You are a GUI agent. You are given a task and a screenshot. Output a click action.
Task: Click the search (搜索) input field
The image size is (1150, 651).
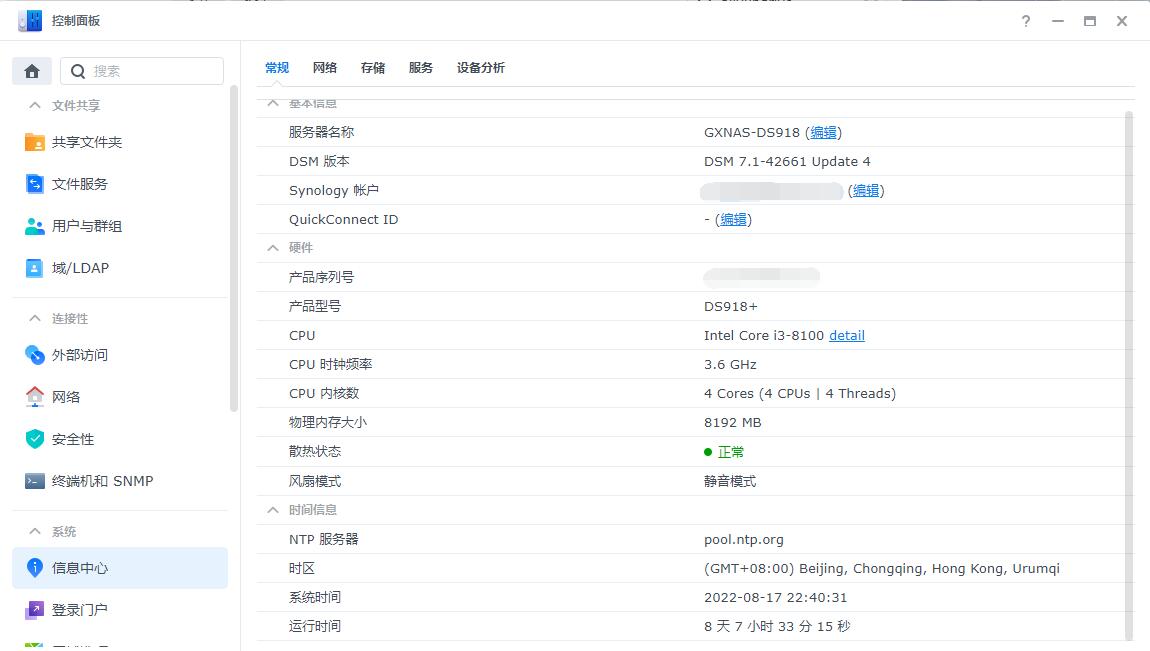click(152, 71)
